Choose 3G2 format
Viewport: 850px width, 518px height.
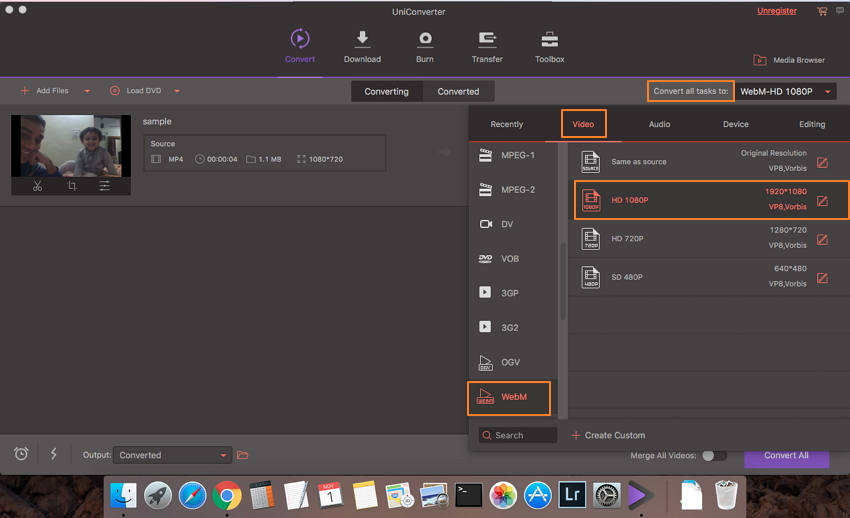pos(512,328)
